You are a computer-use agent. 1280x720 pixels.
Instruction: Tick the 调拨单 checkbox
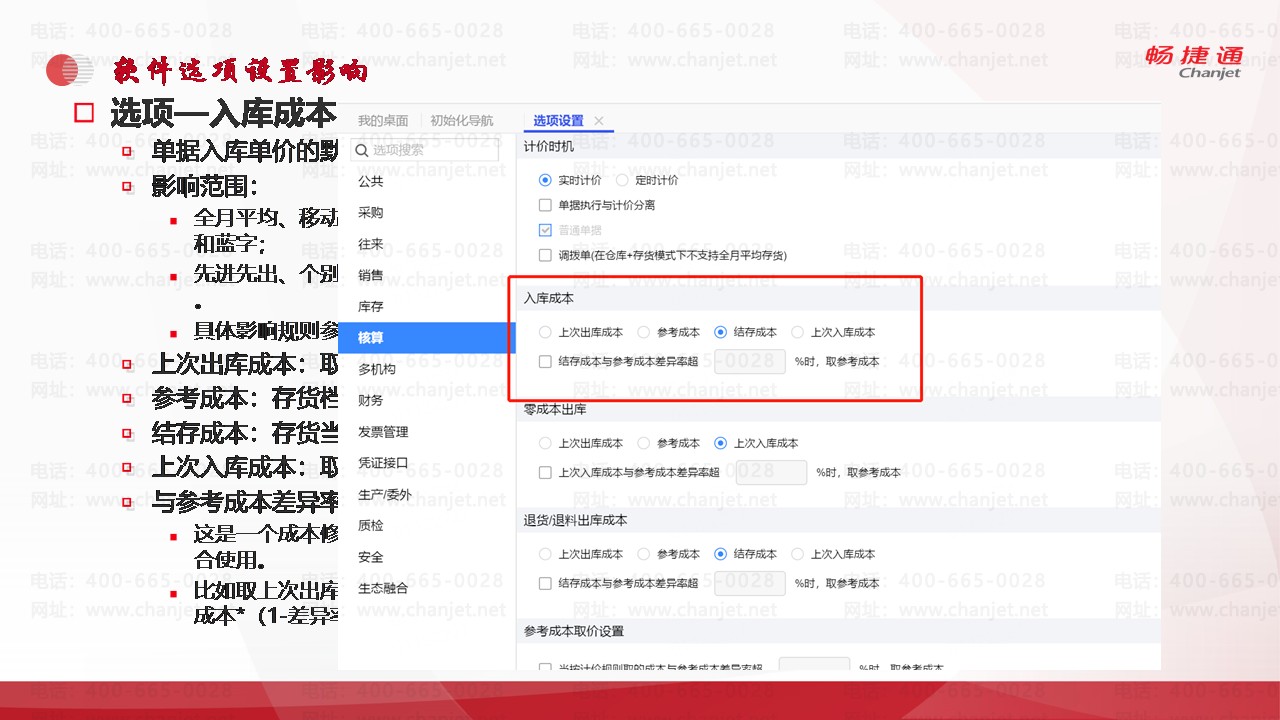(545, 255)
